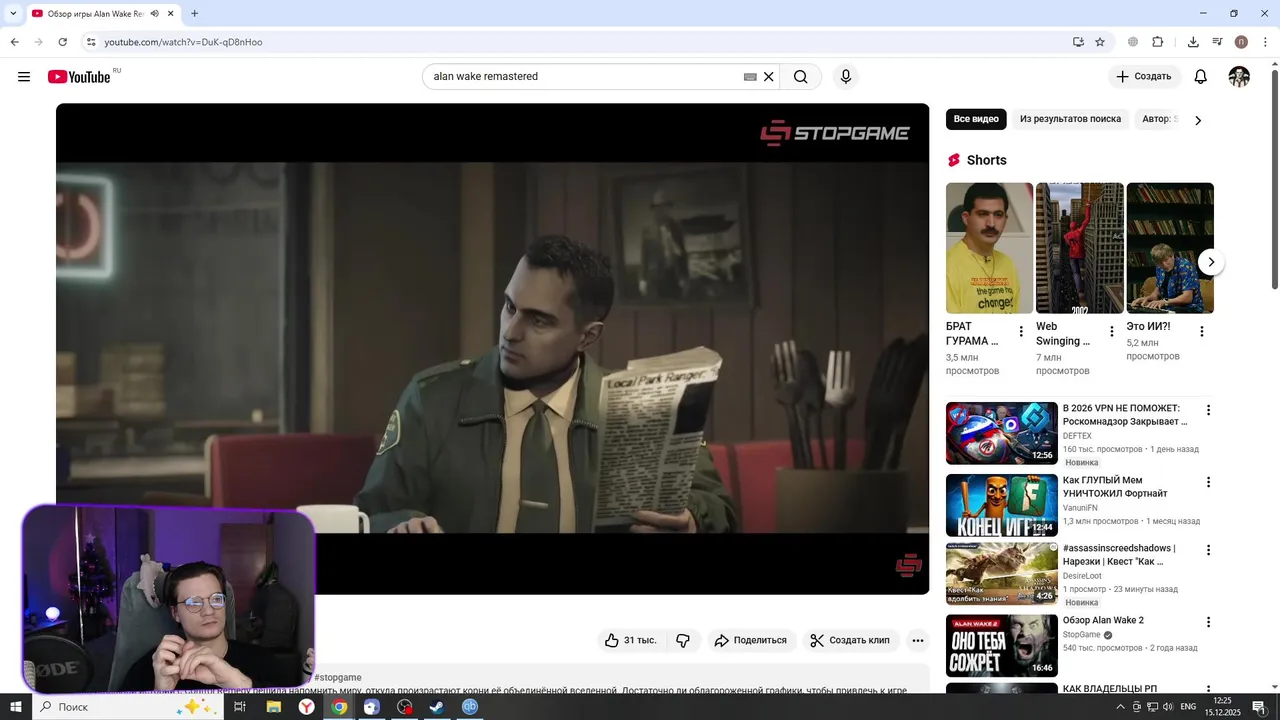The height and width of the screenshot is (720, 1280).
Task: Click the Windows taskbar search box
Action: tap(128, 707)
